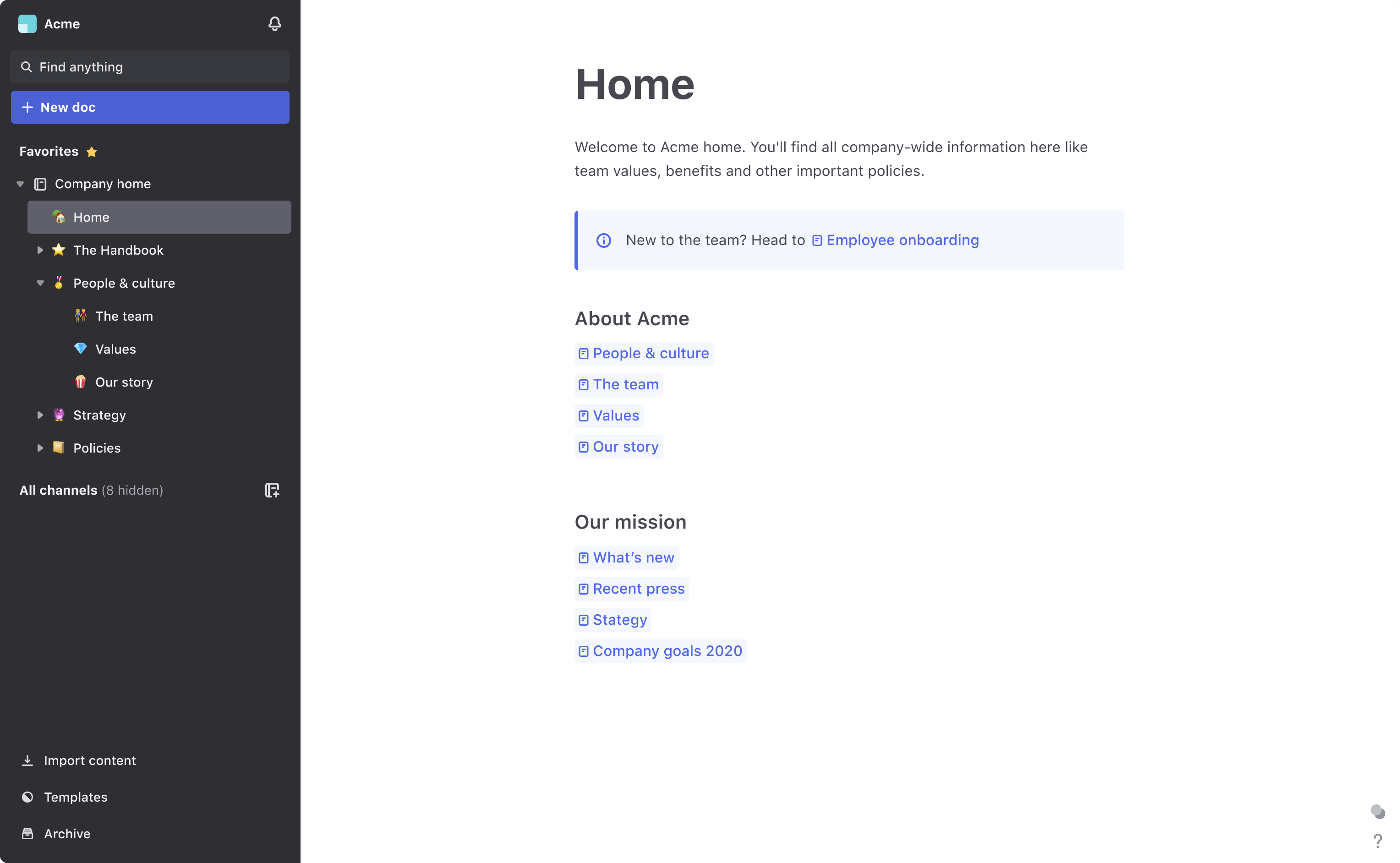Click The team people emoji icon

tap(81, 315)
